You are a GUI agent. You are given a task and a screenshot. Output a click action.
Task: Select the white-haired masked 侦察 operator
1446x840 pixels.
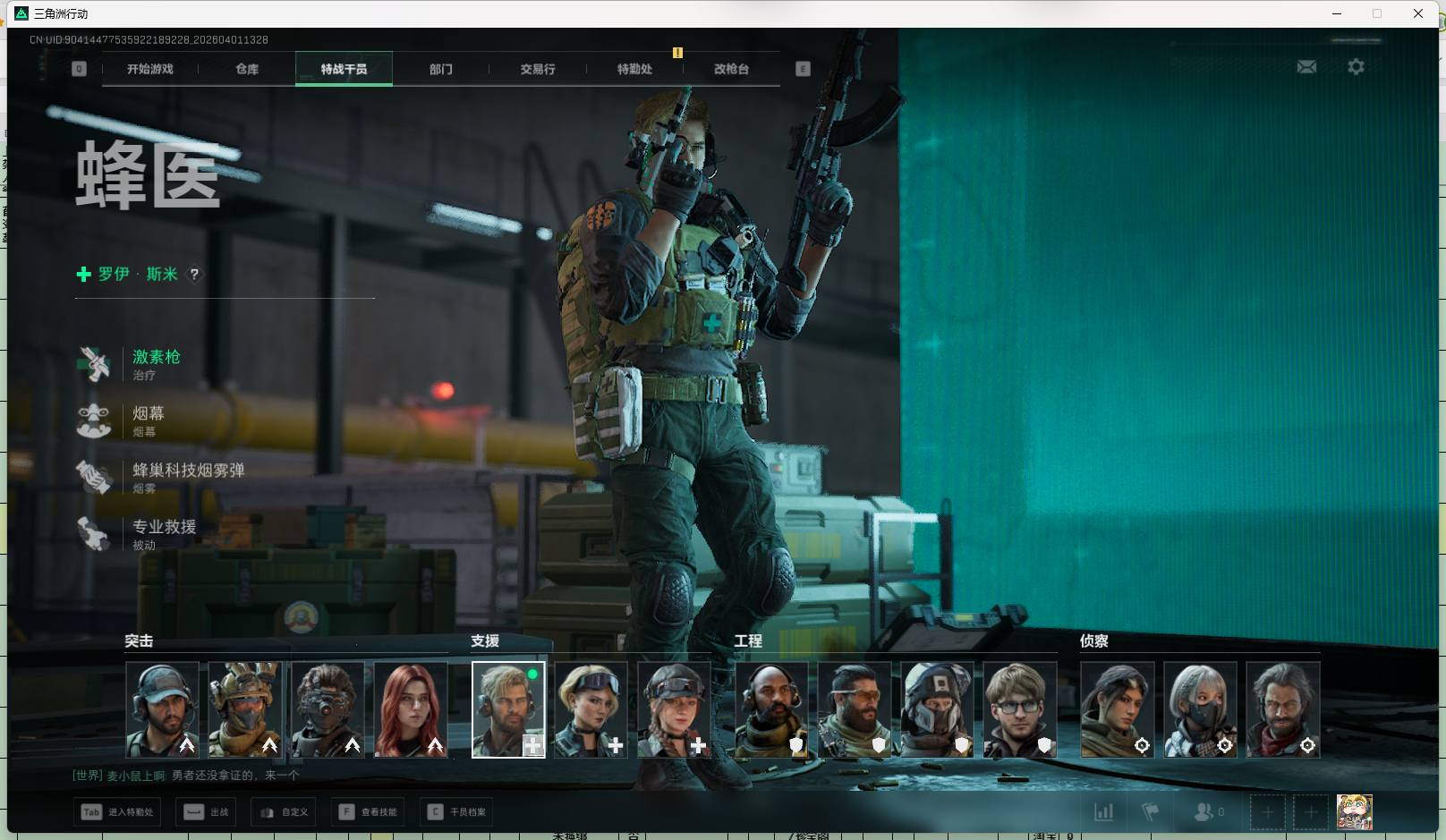[x=1200, y=709]
